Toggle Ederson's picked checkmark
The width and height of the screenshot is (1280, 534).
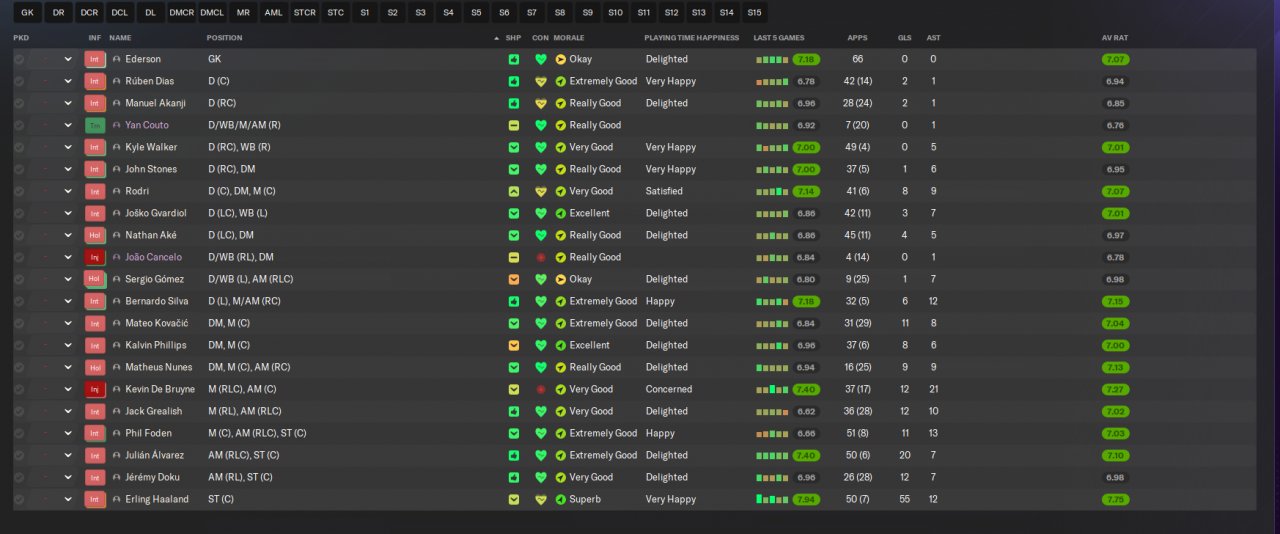[19, 59]
